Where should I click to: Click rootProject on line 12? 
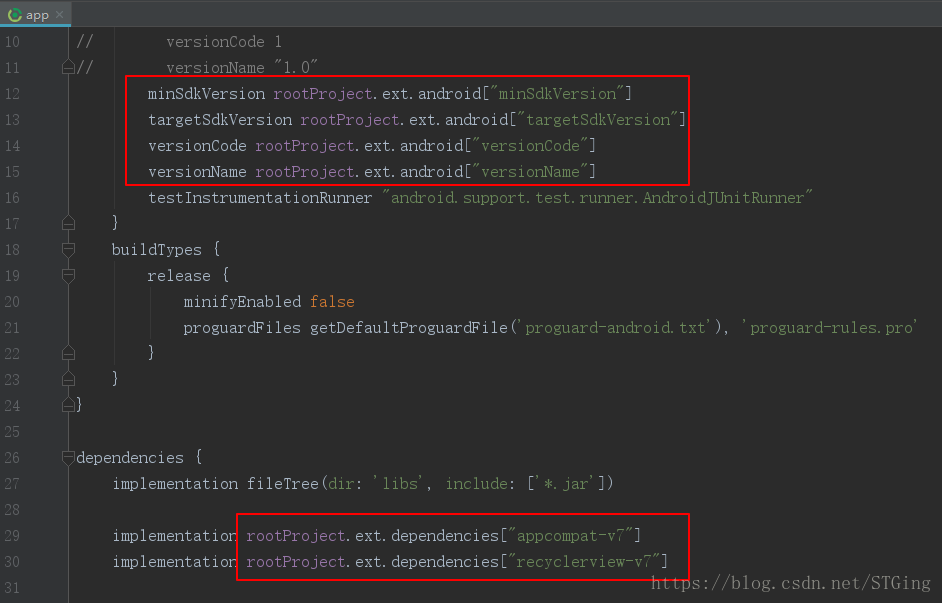coord(323,94)
